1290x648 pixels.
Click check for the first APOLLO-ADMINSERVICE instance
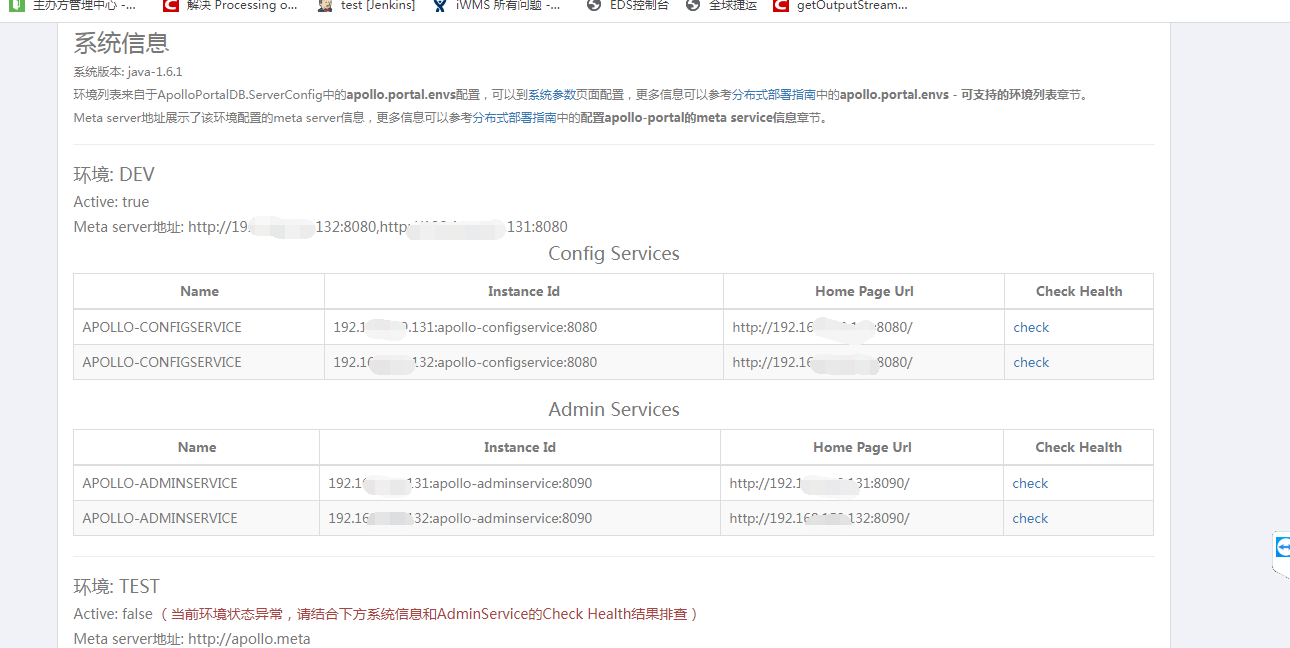click(1030, 483)
